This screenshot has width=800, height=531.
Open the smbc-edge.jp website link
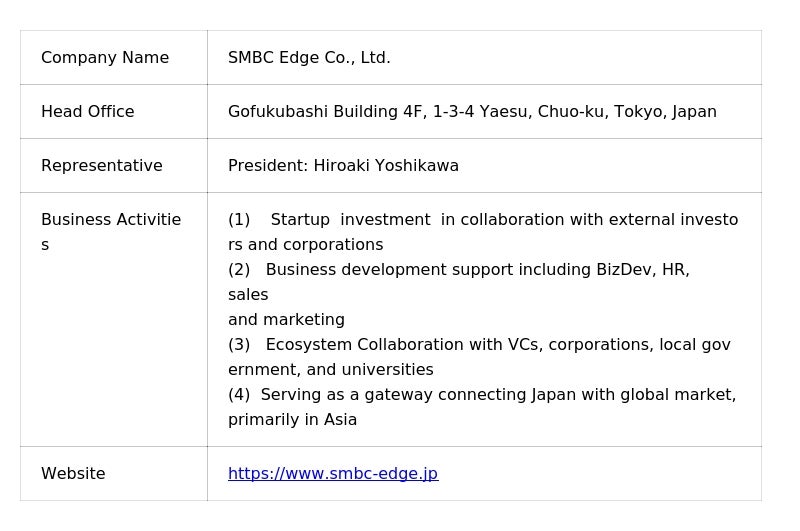pyautogui.click(x=332, y=474)
